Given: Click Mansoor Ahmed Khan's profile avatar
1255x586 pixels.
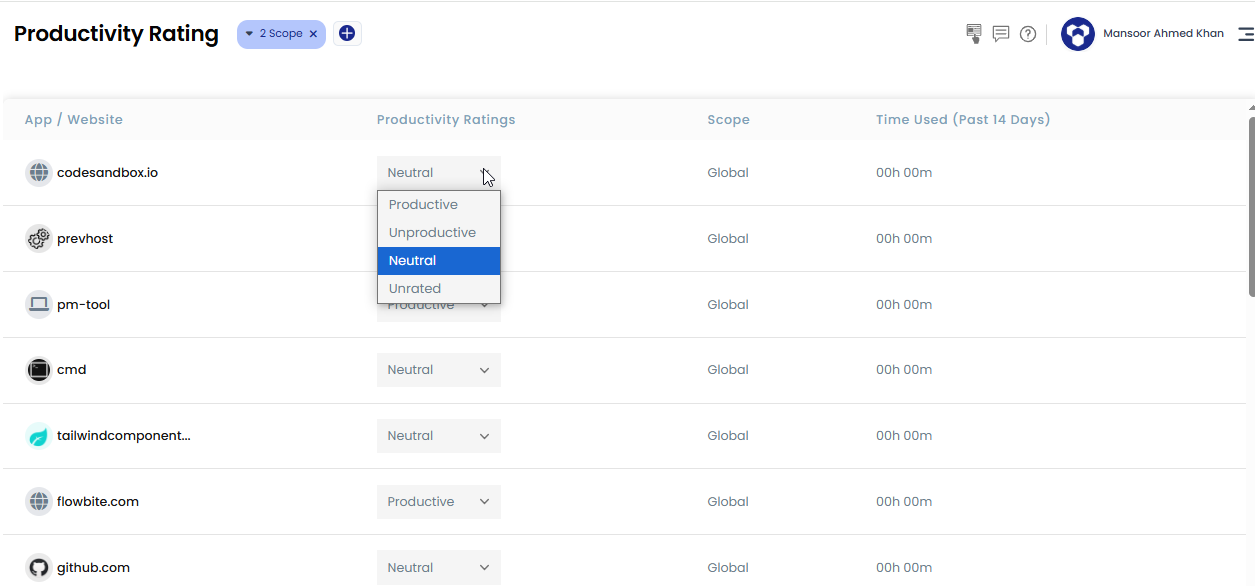Looking at the screenshot, I should coord(1078,33).
